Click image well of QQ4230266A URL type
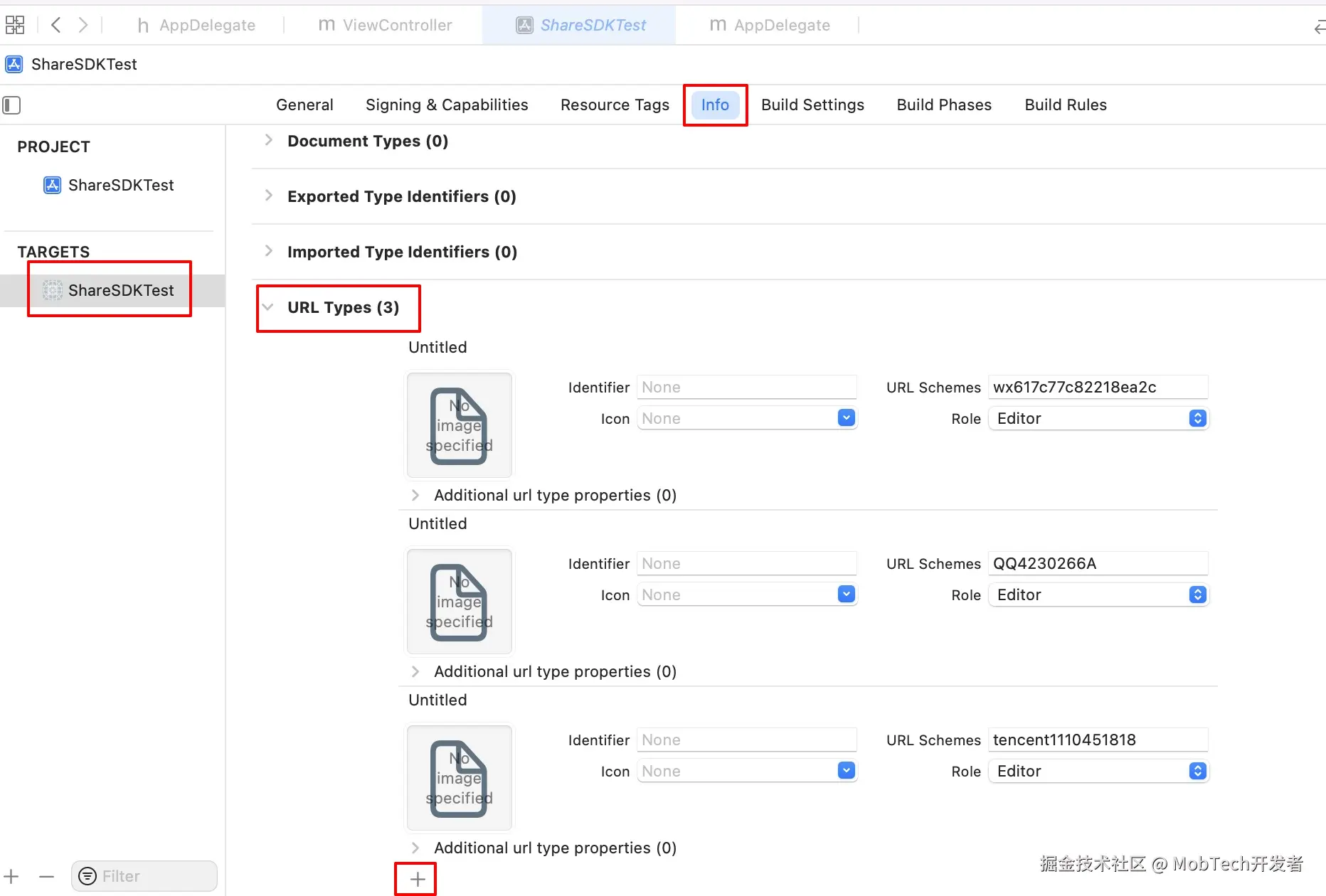The image size is (1326, 896). pos(460,602)
